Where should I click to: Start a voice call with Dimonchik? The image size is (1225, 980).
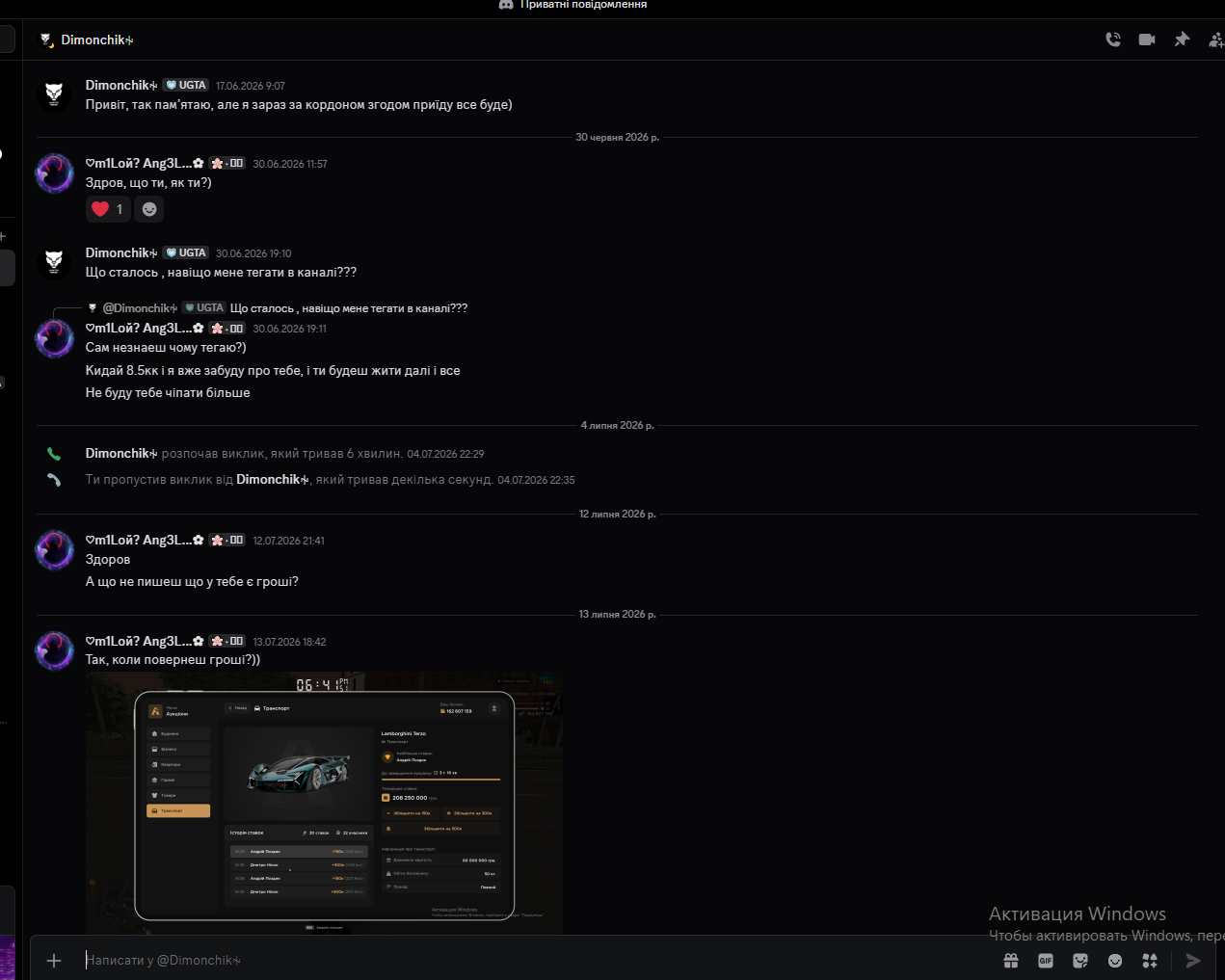click(1113, 40)
